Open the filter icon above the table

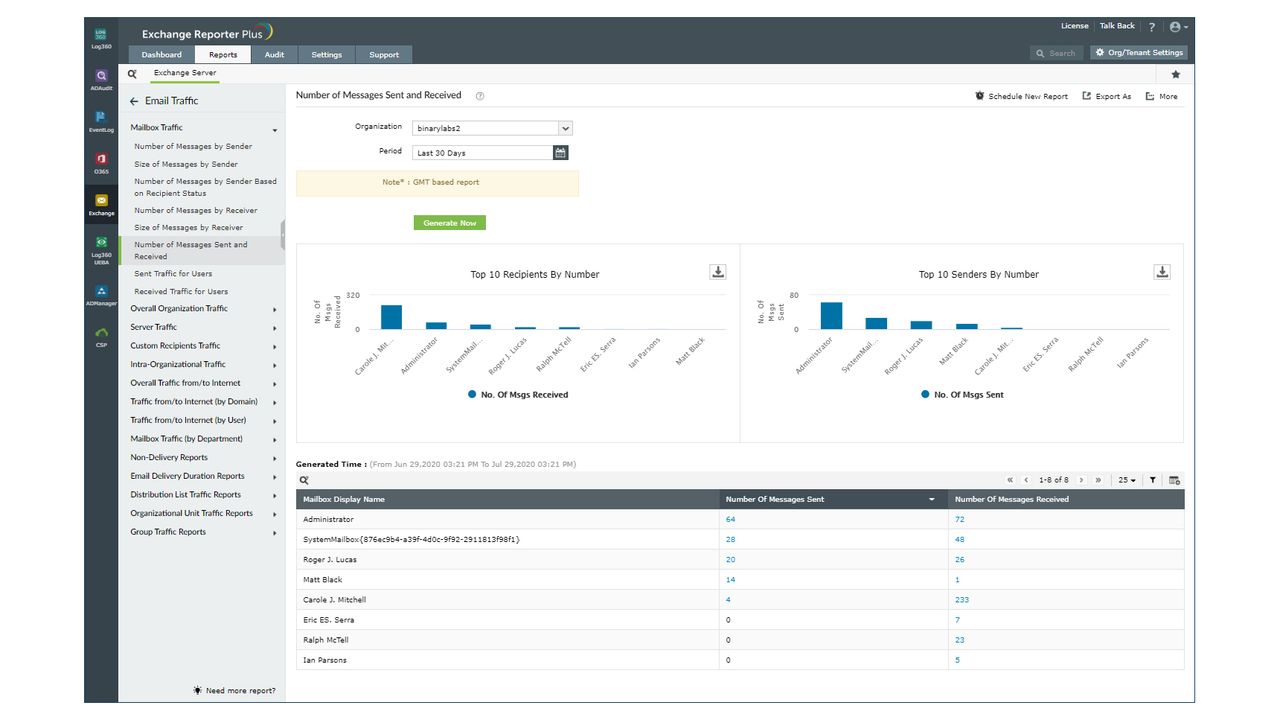coord(1152,480)
